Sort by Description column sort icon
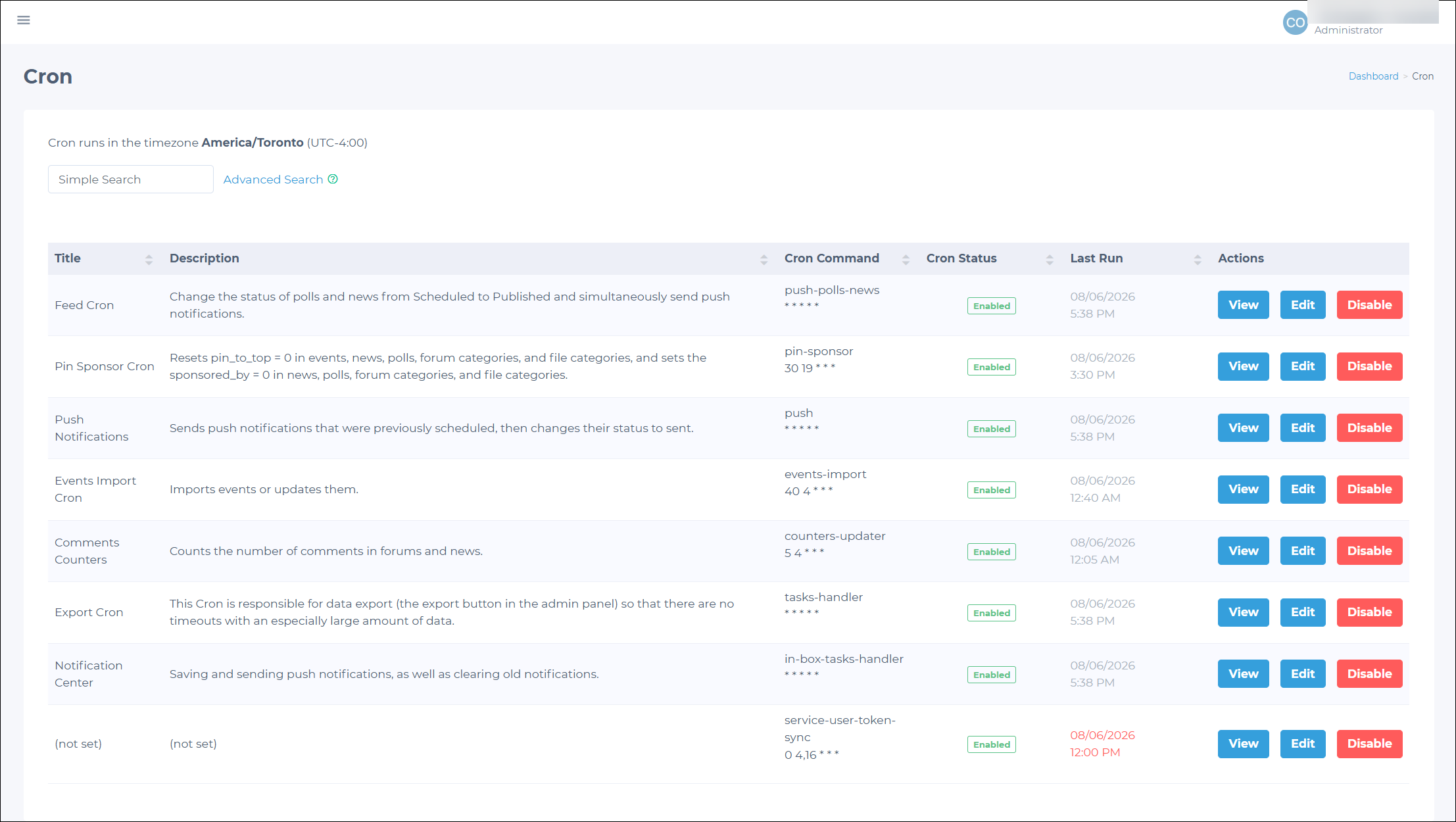Viewport: 1456px width, 822px height. (764, 259)
